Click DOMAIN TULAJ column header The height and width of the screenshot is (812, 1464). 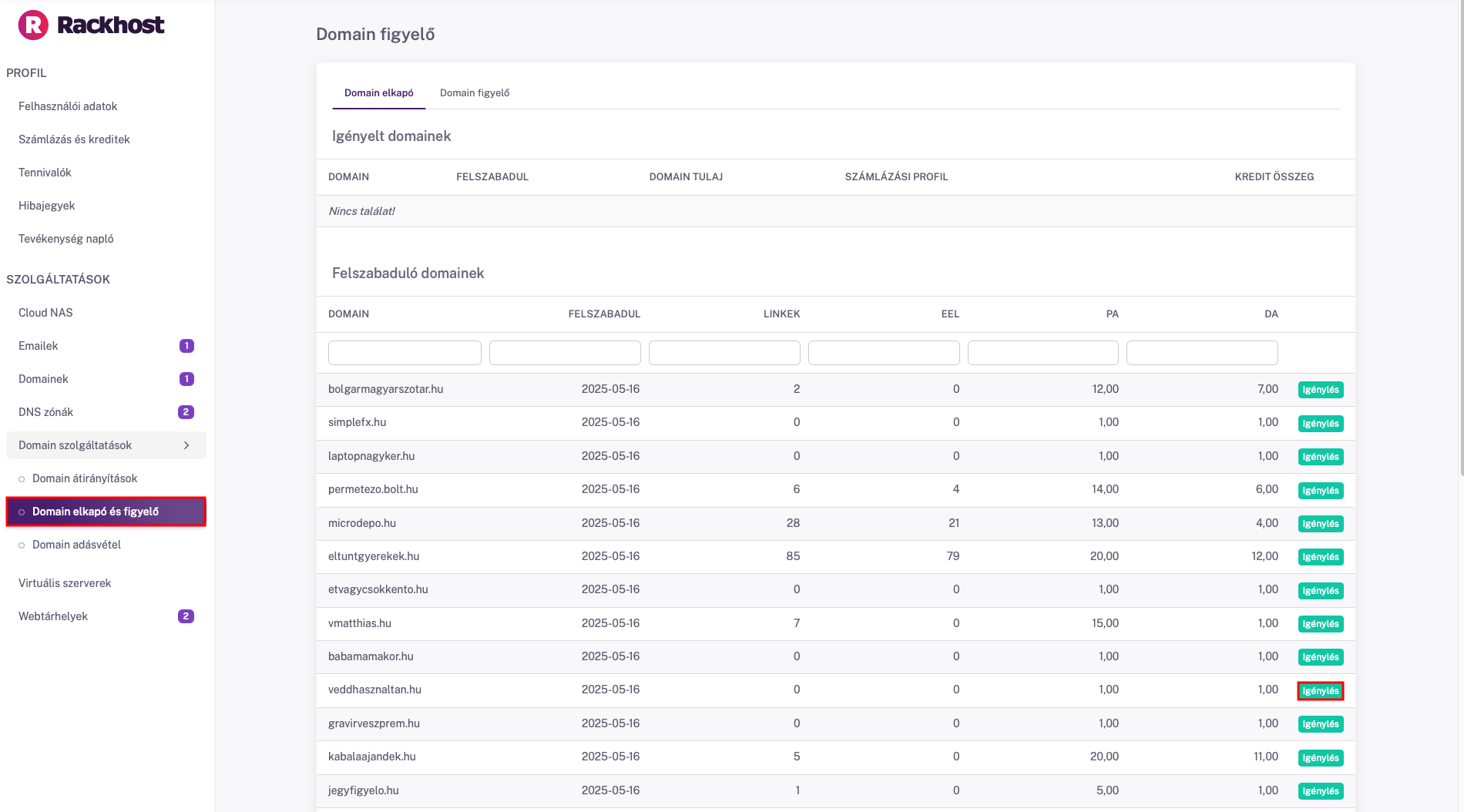686,177
